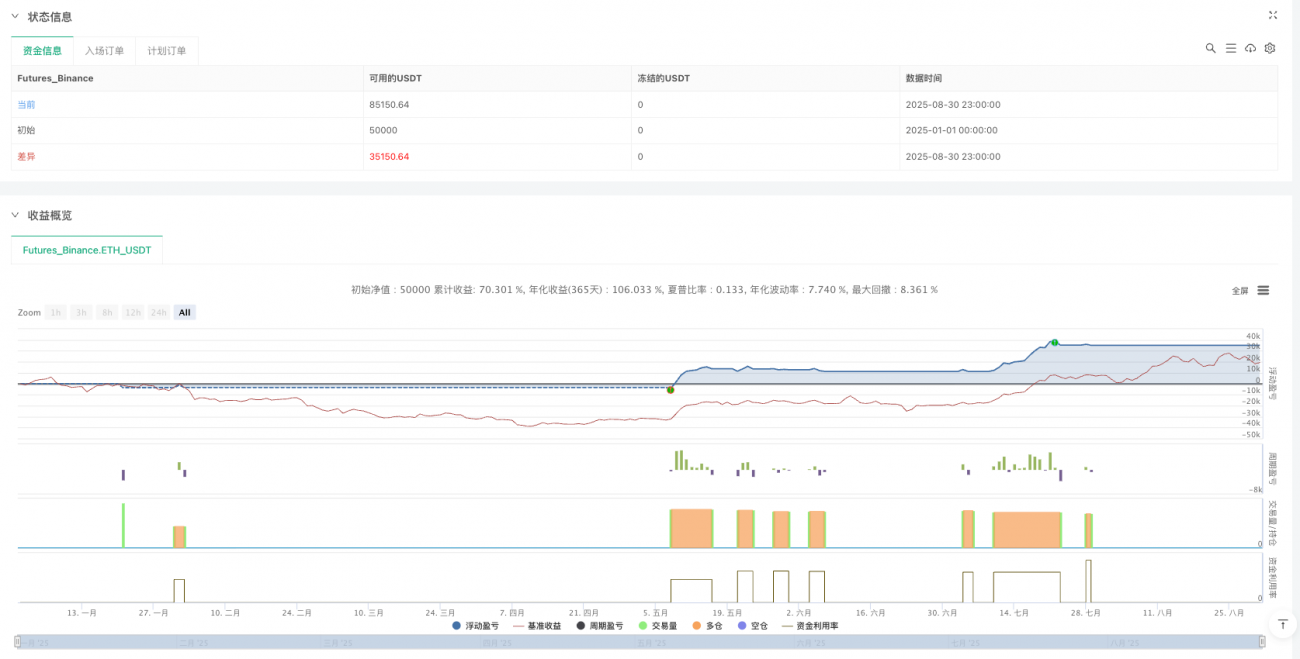
Task: Click the blue 当前 link in the table
Action: pyautogui.click(x=25, y=104)
